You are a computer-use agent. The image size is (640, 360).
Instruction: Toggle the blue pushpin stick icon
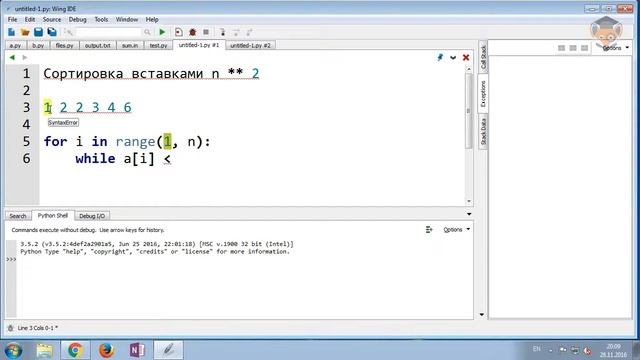[x=440, y=58]
